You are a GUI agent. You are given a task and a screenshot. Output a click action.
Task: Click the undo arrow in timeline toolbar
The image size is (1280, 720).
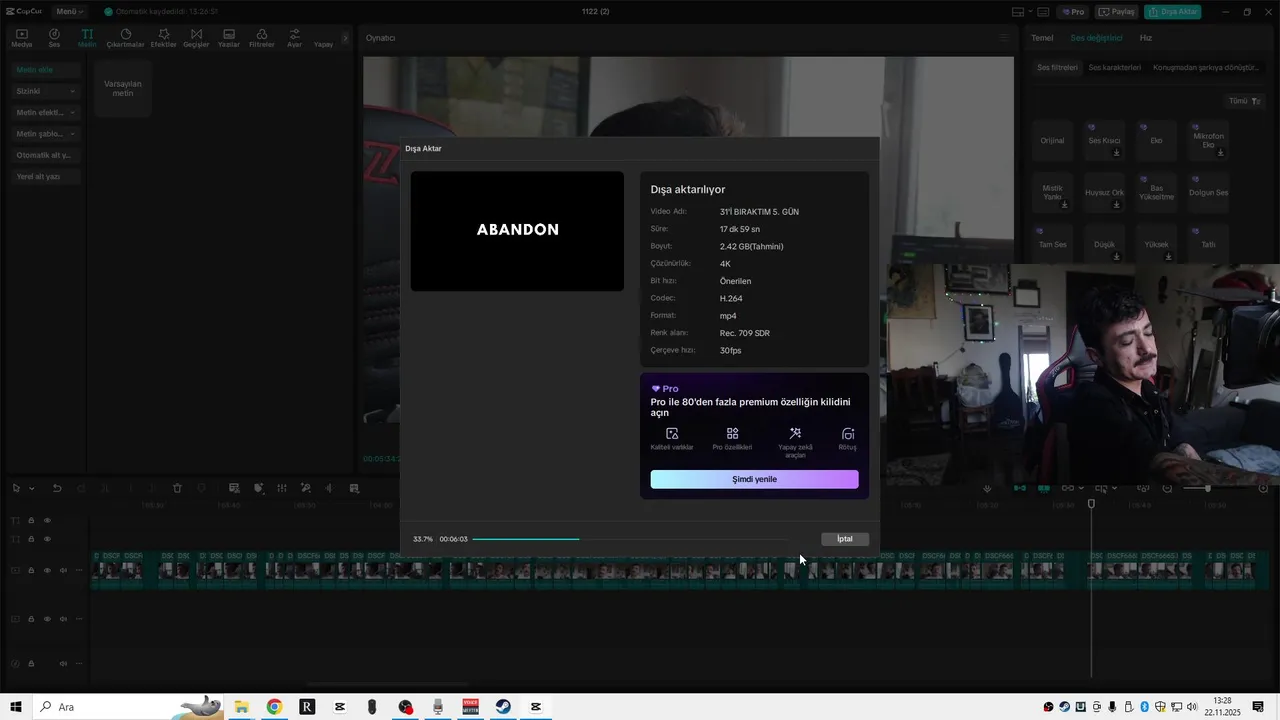pos(57,488)
